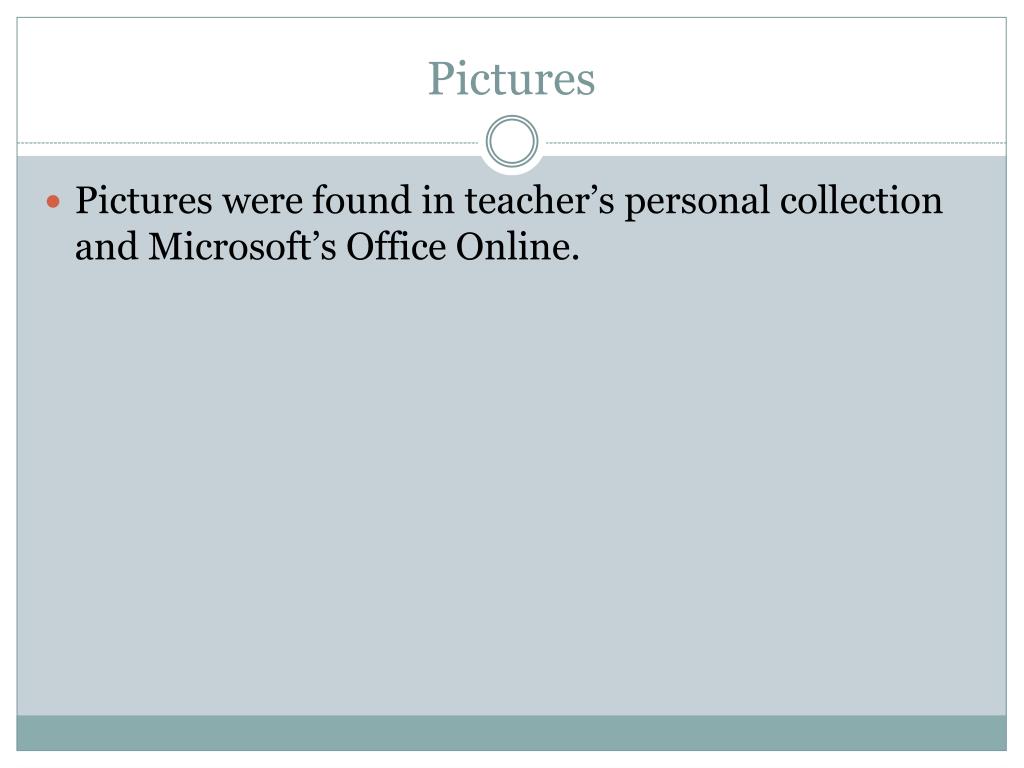Click the word "were" in the first line
The width and height of the screenshot is (1024, 768).
coord(263,202)
